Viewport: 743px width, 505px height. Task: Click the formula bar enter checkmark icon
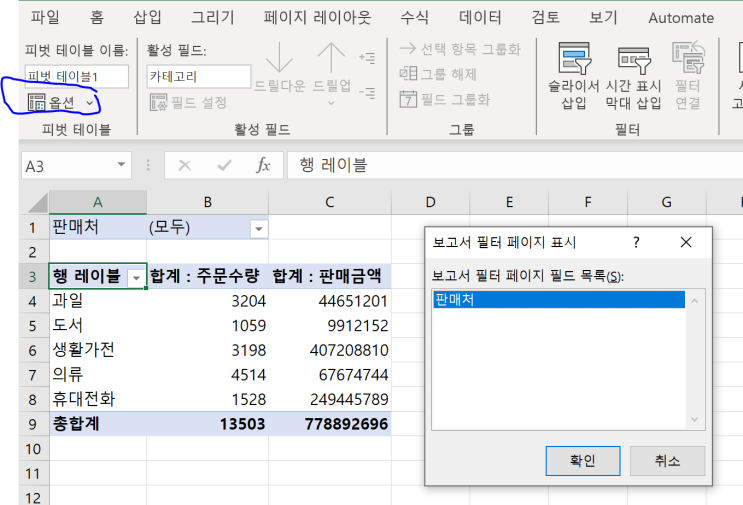coord(224,165)
